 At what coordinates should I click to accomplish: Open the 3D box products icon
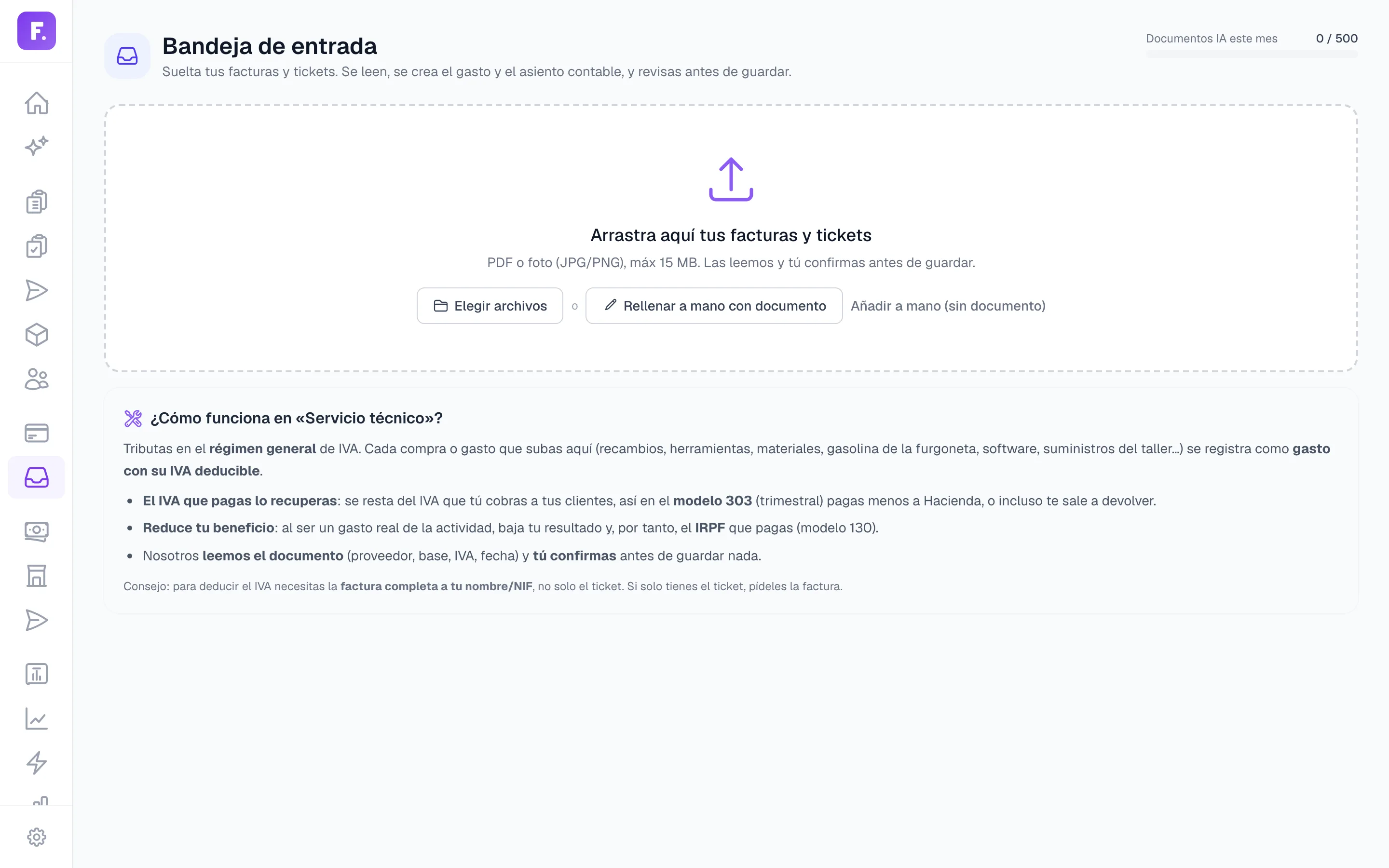36,335
